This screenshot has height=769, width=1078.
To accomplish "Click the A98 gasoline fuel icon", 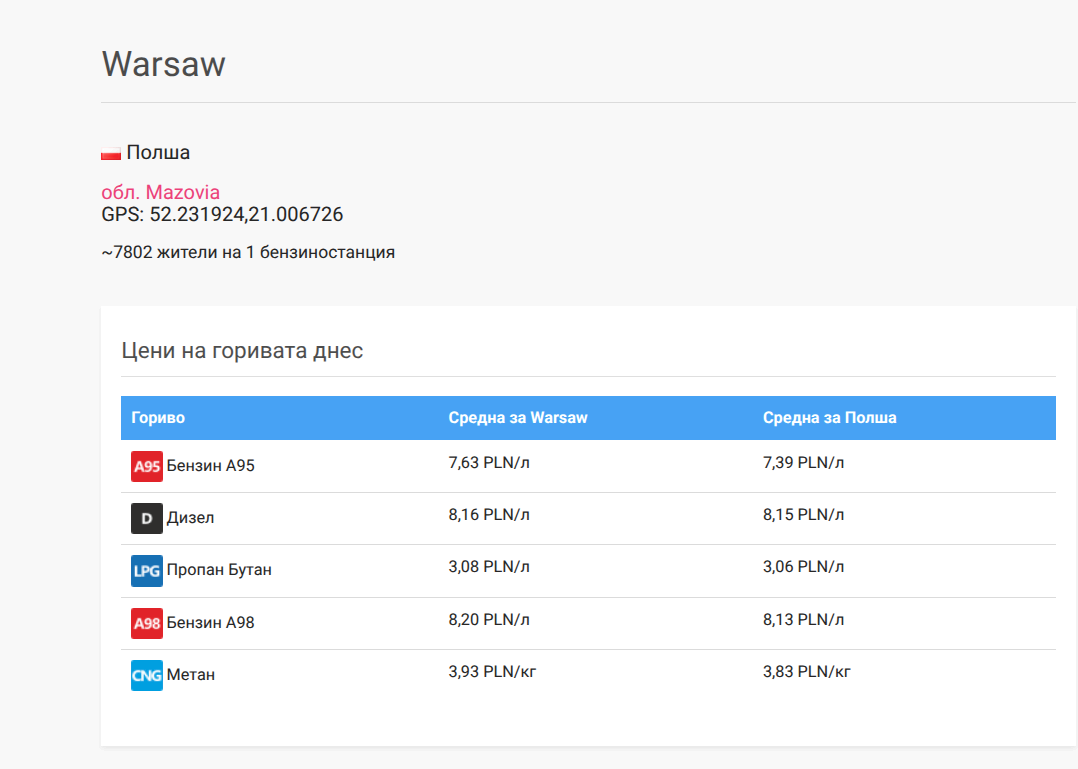I will [x=146, y=623].
